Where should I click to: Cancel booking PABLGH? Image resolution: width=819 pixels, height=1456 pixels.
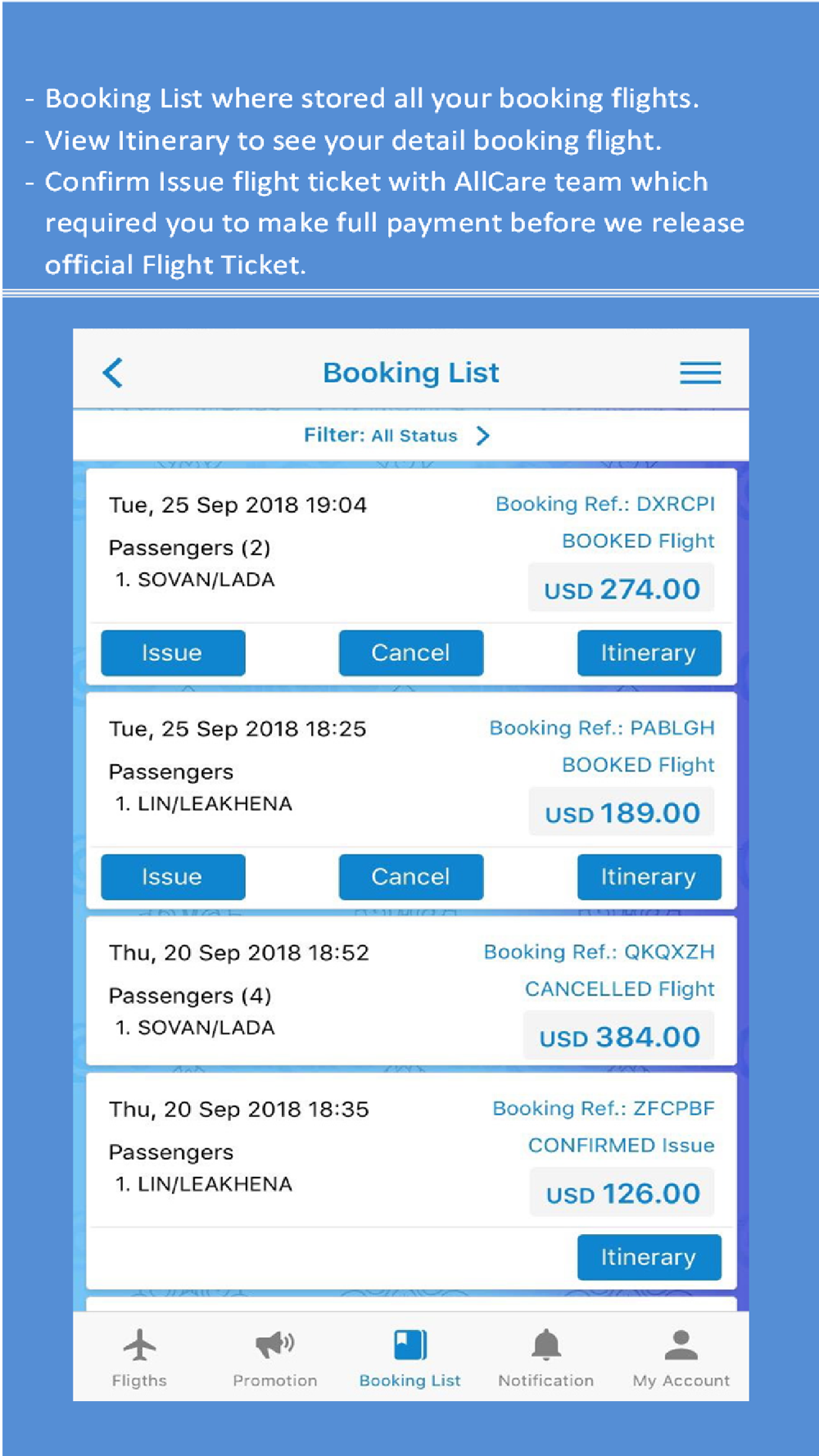click(x=410, y=876)
